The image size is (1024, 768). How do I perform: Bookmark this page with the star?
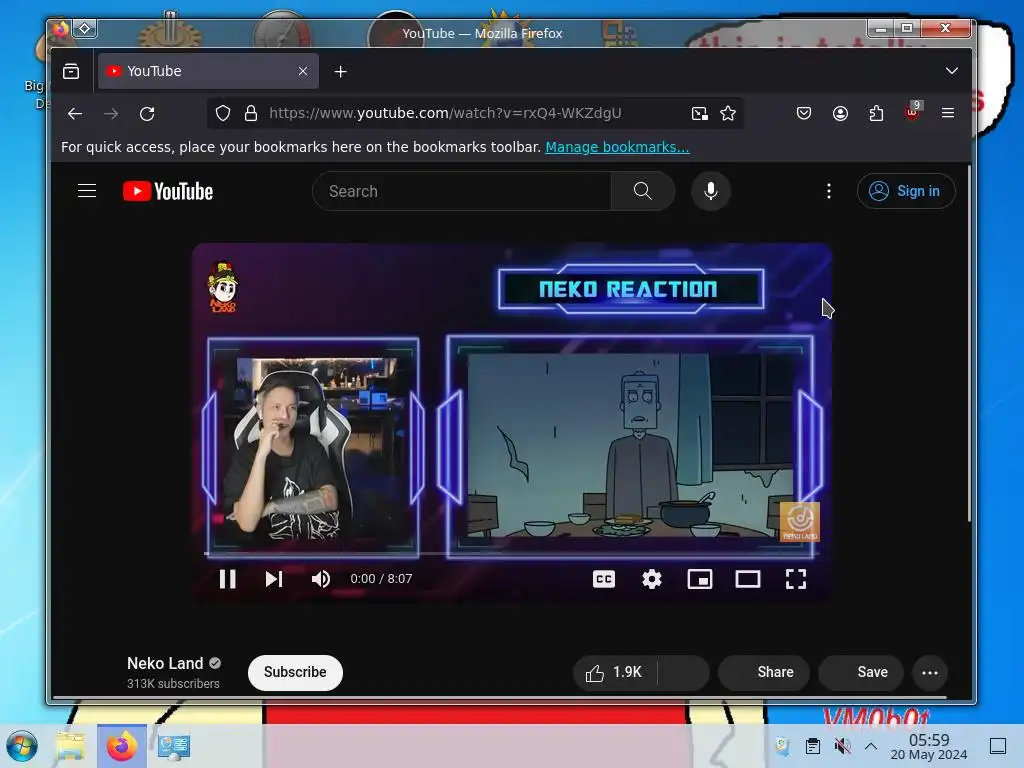pyautogui.click(x=728, y=114)
